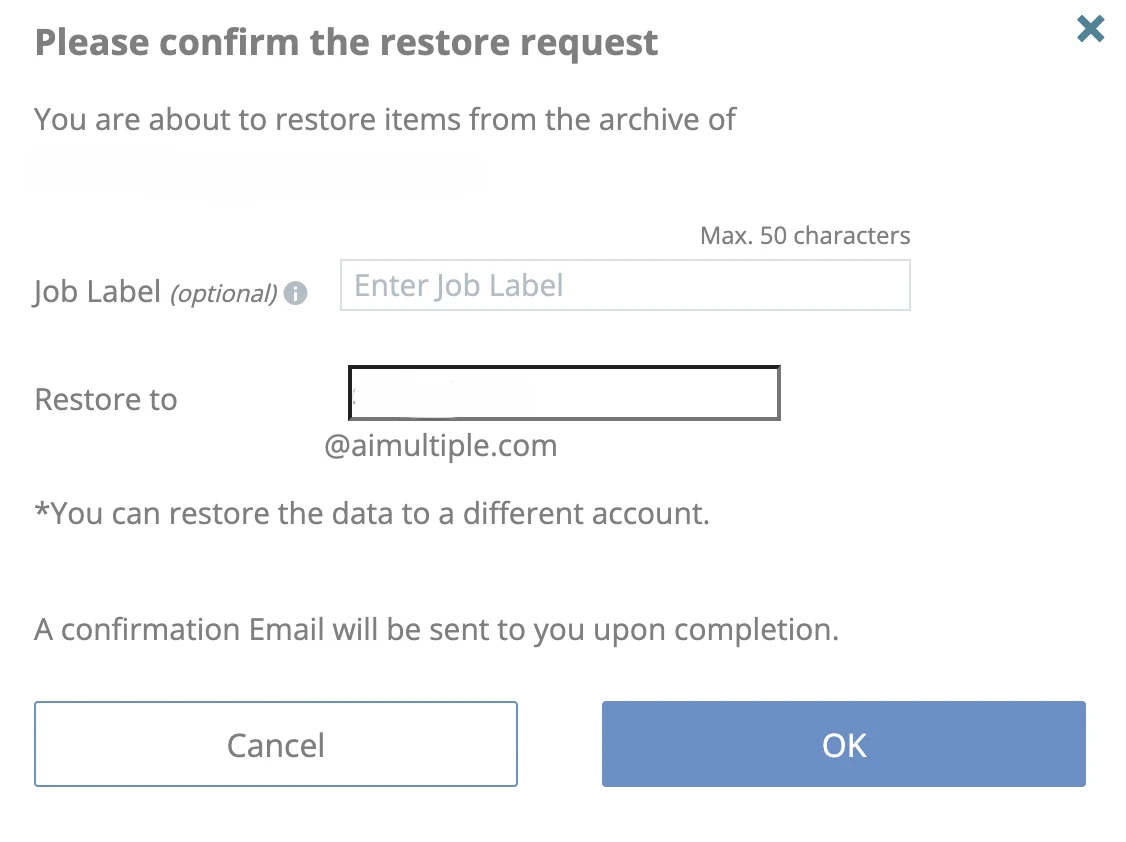Focus the Enter Job Label field
The width and height of the screenshot is (1126, 842).
(625, 286)
